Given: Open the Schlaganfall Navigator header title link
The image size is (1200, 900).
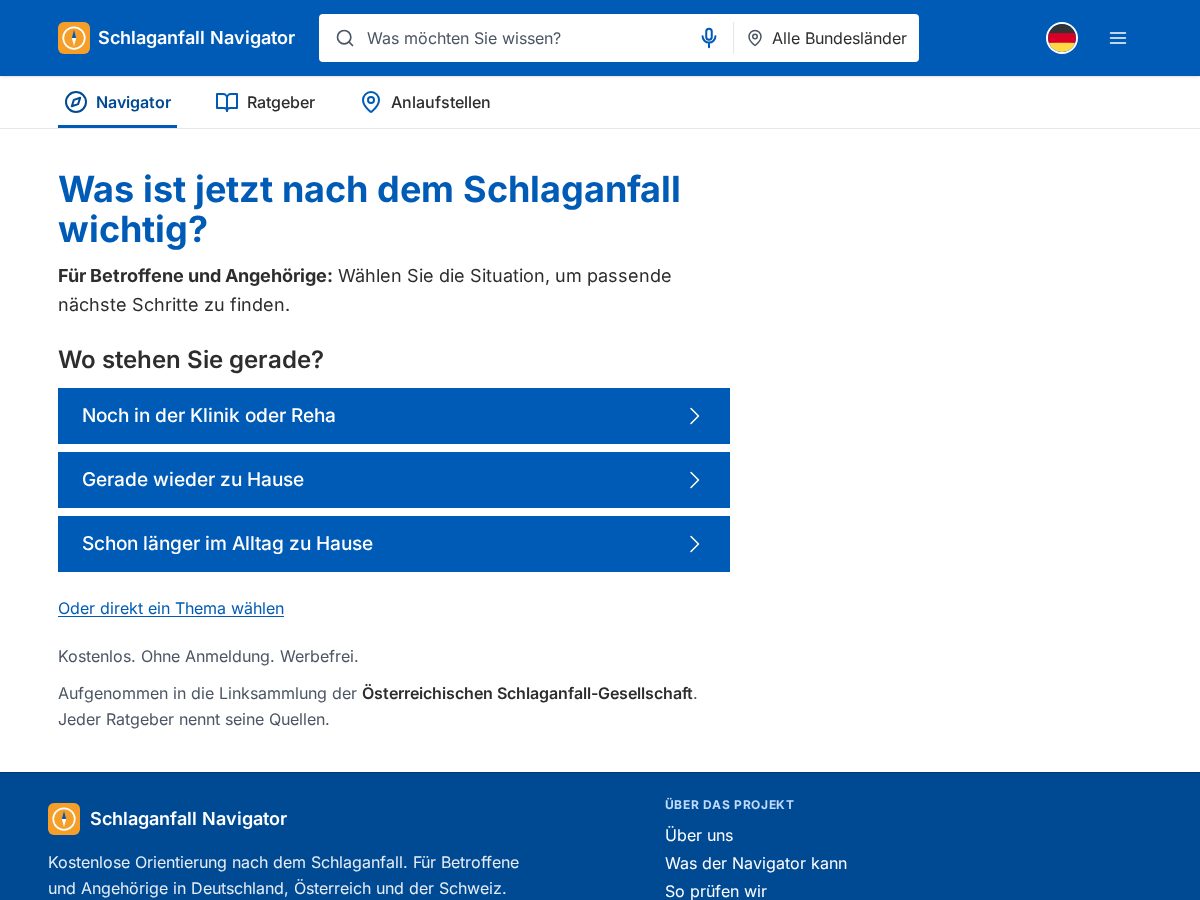Looking at the screenshot, I should (x=196, y=38).
